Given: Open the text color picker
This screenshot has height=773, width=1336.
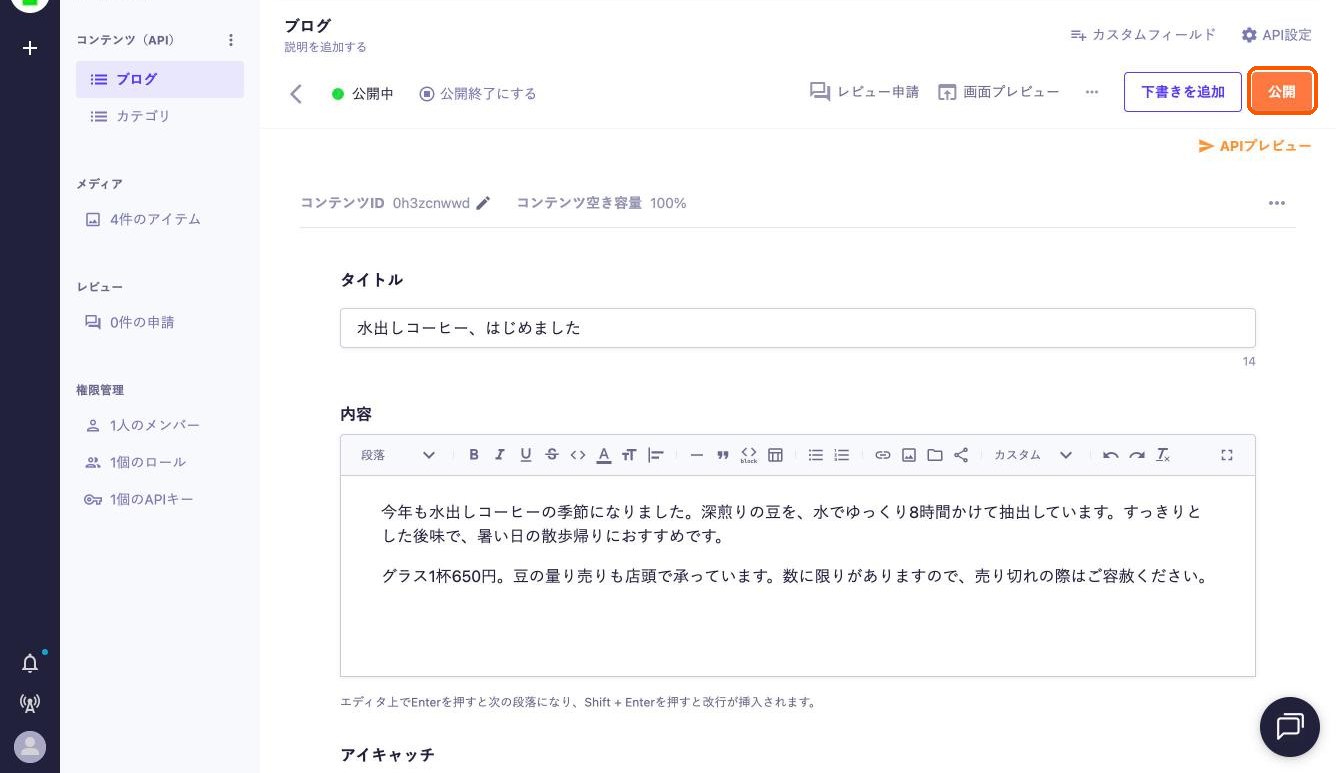Looking at the screenshot, I should point(604,455).
